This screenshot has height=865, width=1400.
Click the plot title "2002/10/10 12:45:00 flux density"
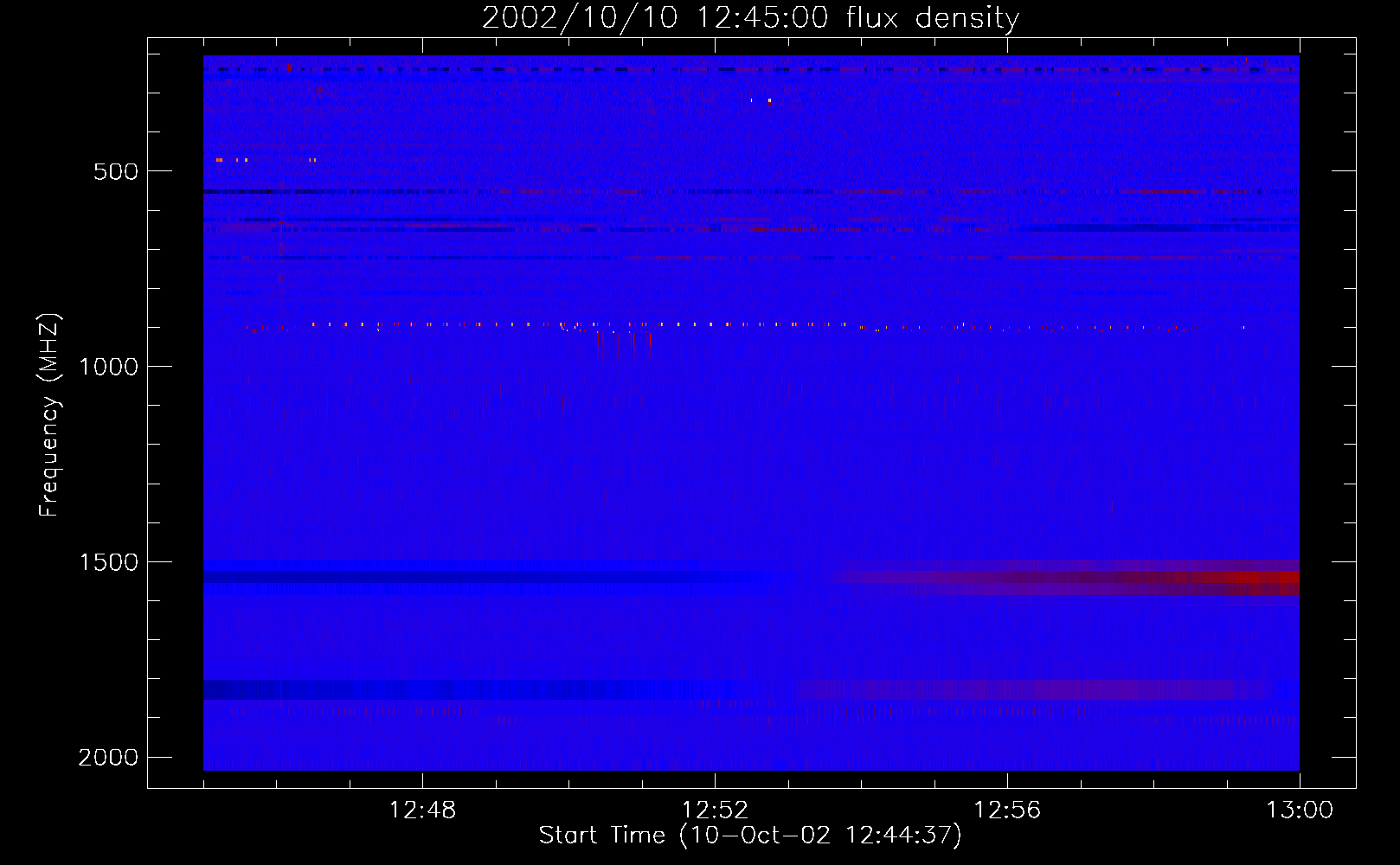tap(750, 17)
